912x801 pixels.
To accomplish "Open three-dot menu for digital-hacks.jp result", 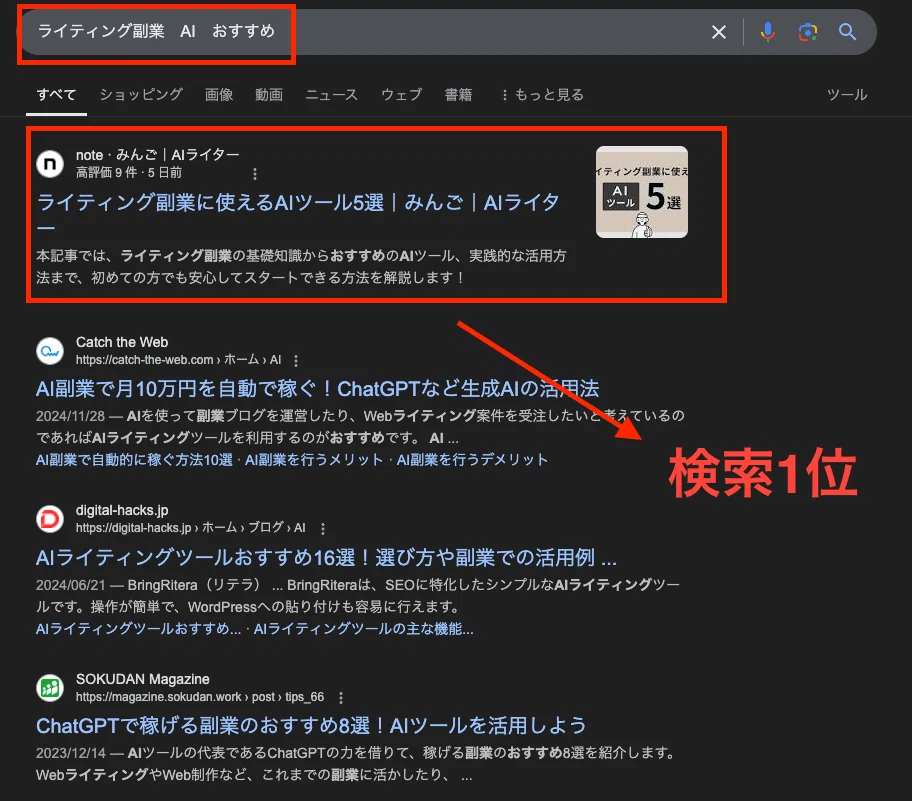I will (323, 528).
